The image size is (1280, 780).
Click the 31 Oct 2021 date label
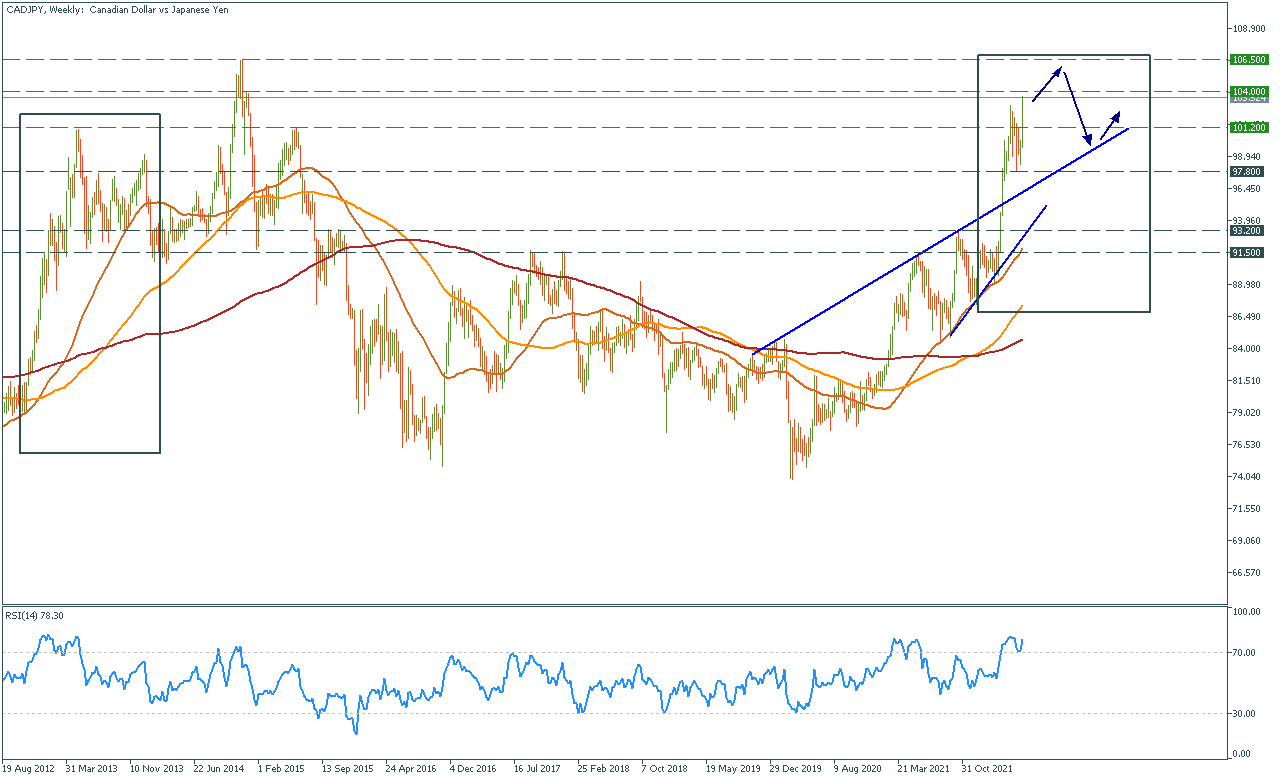click(987, 769)
